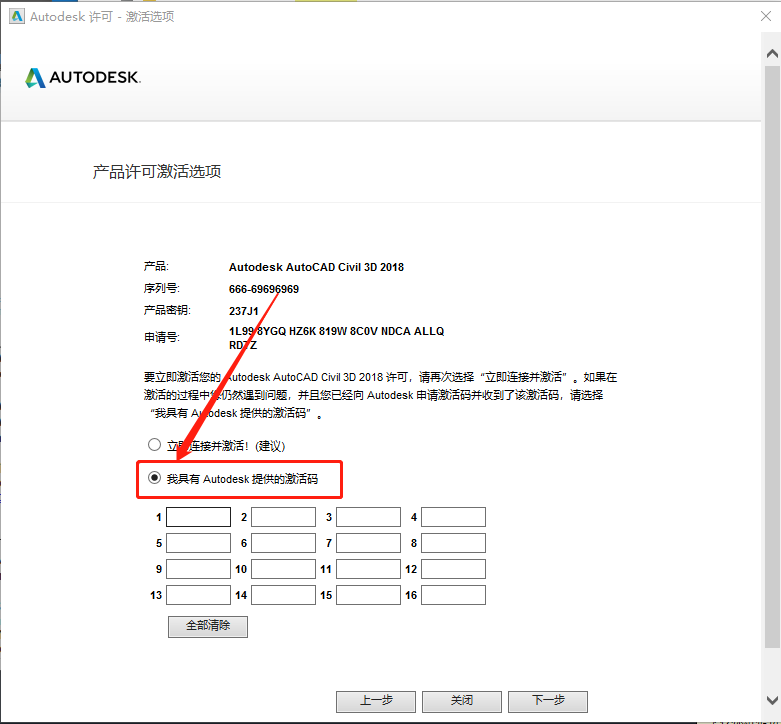Click the scrollbar up arrow
Image resolution: width=781 pixels, height=724 pixels.
click(x=772, y=53)
